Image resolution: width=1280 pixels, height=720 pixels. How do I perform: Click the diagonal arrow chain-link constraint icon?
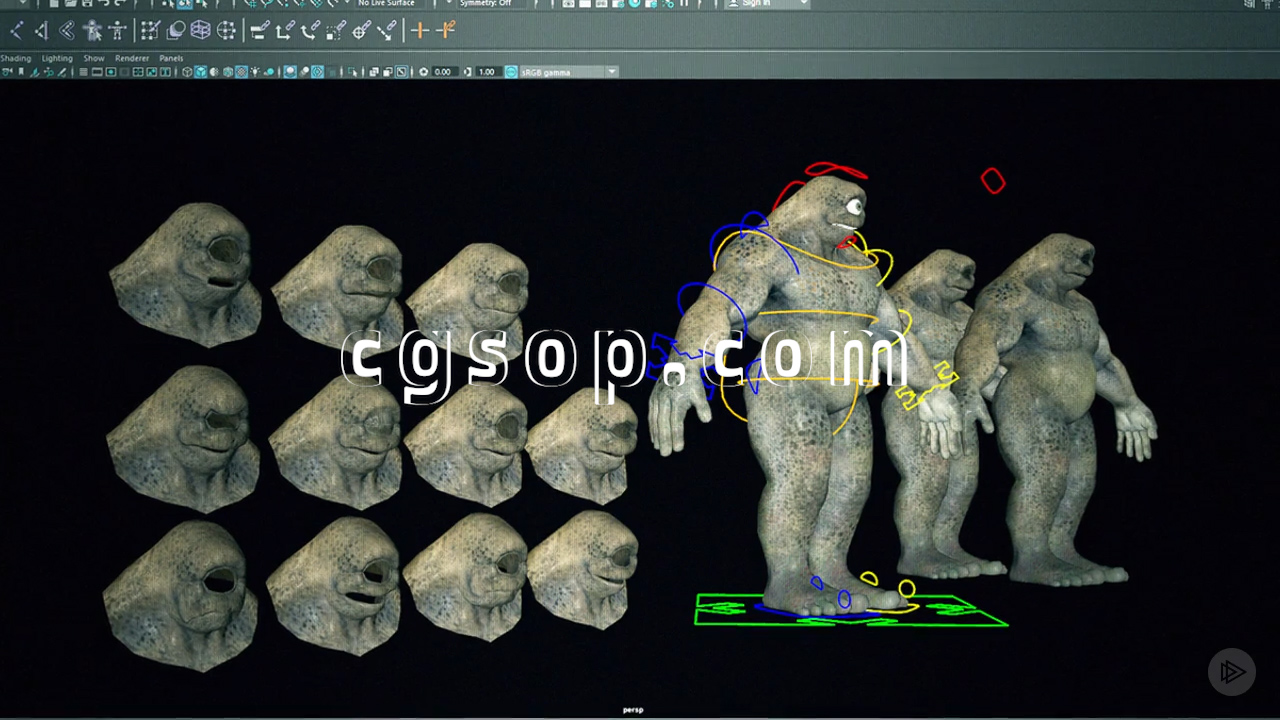(x=389, y=30)
